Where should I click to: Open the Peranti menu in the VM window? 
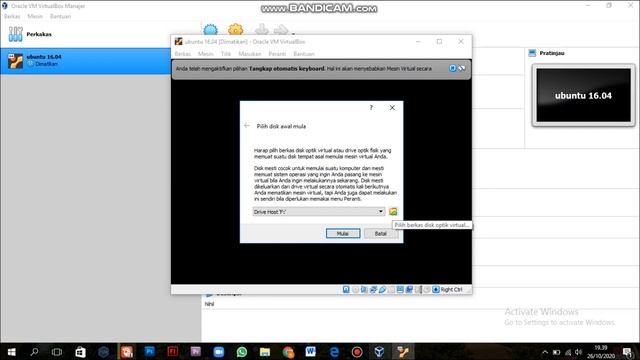277,54
